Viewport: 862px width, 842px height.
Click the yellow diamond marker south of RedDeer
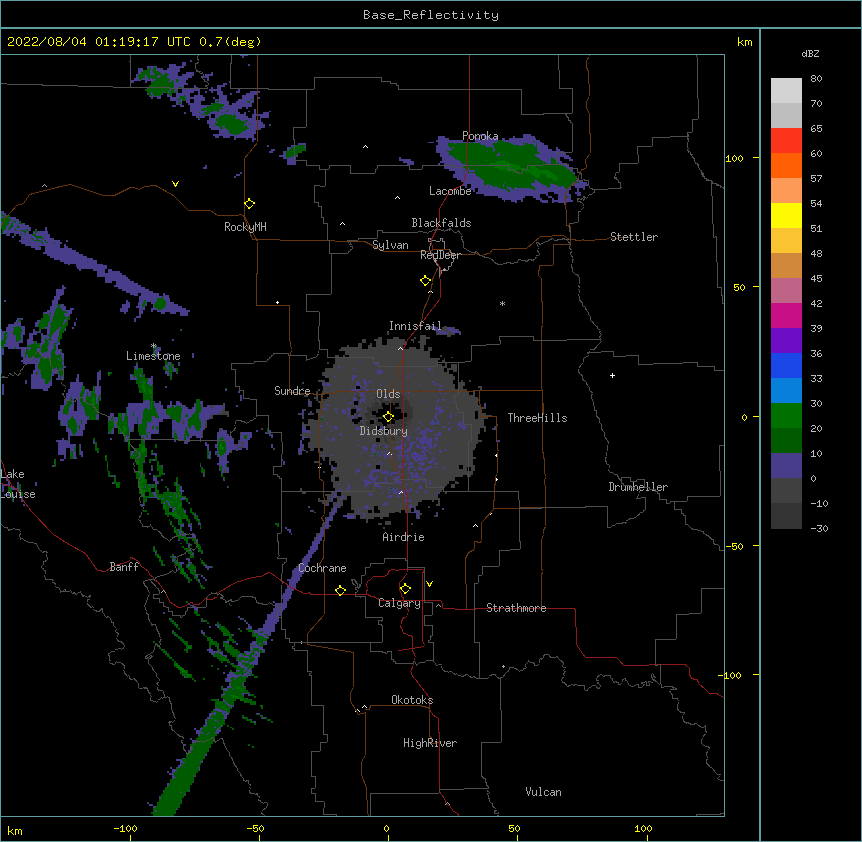[x=426, y=281]
